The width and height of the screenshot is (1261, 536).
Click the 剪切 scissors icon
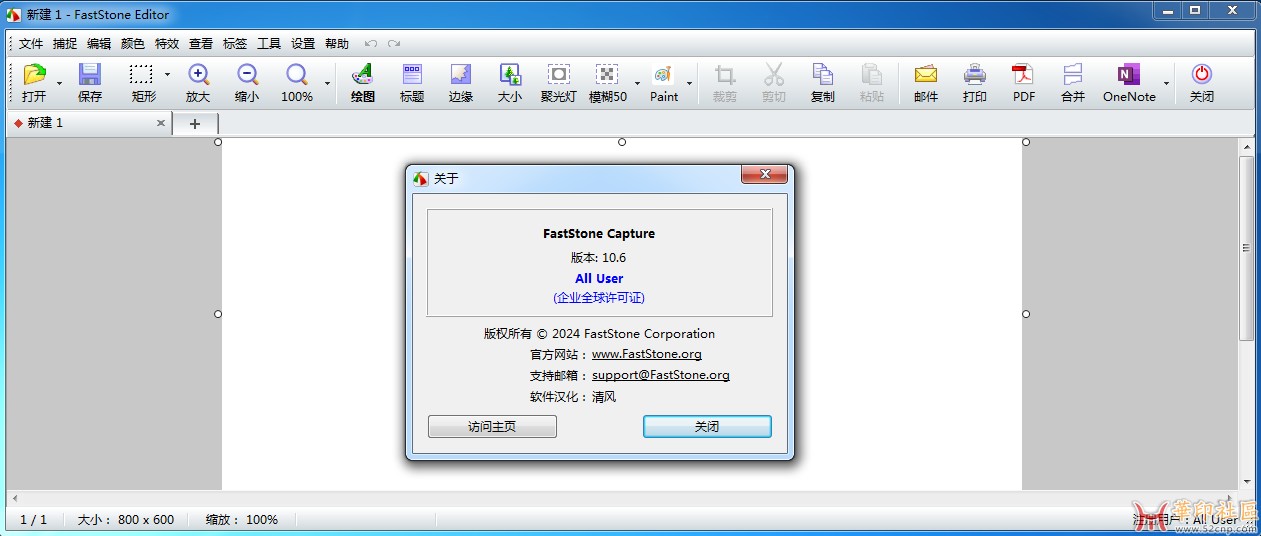click(x=774, y=74)
